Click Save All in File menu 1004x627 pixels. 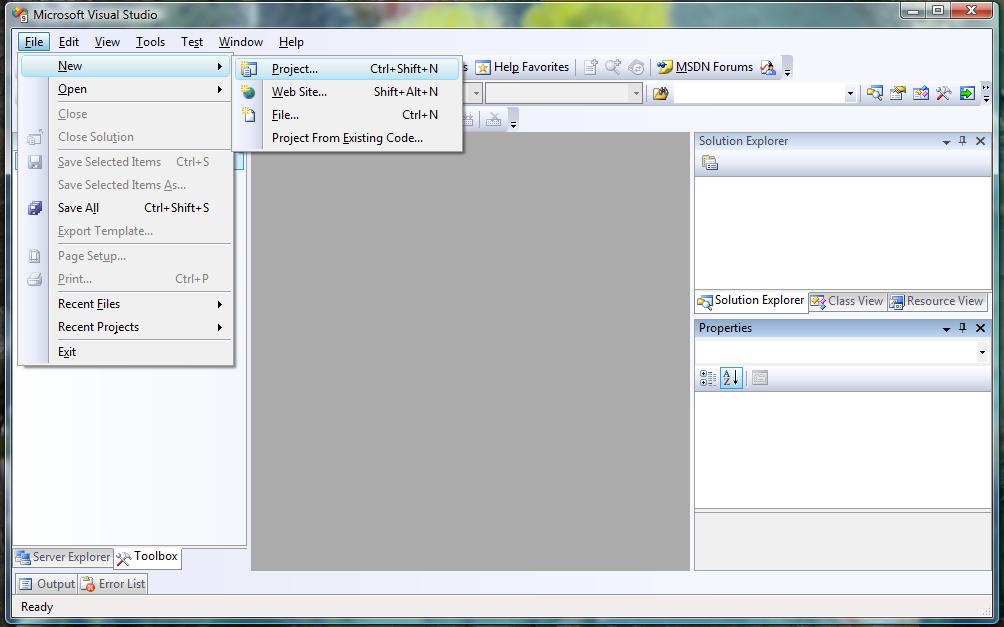(126, 208)
